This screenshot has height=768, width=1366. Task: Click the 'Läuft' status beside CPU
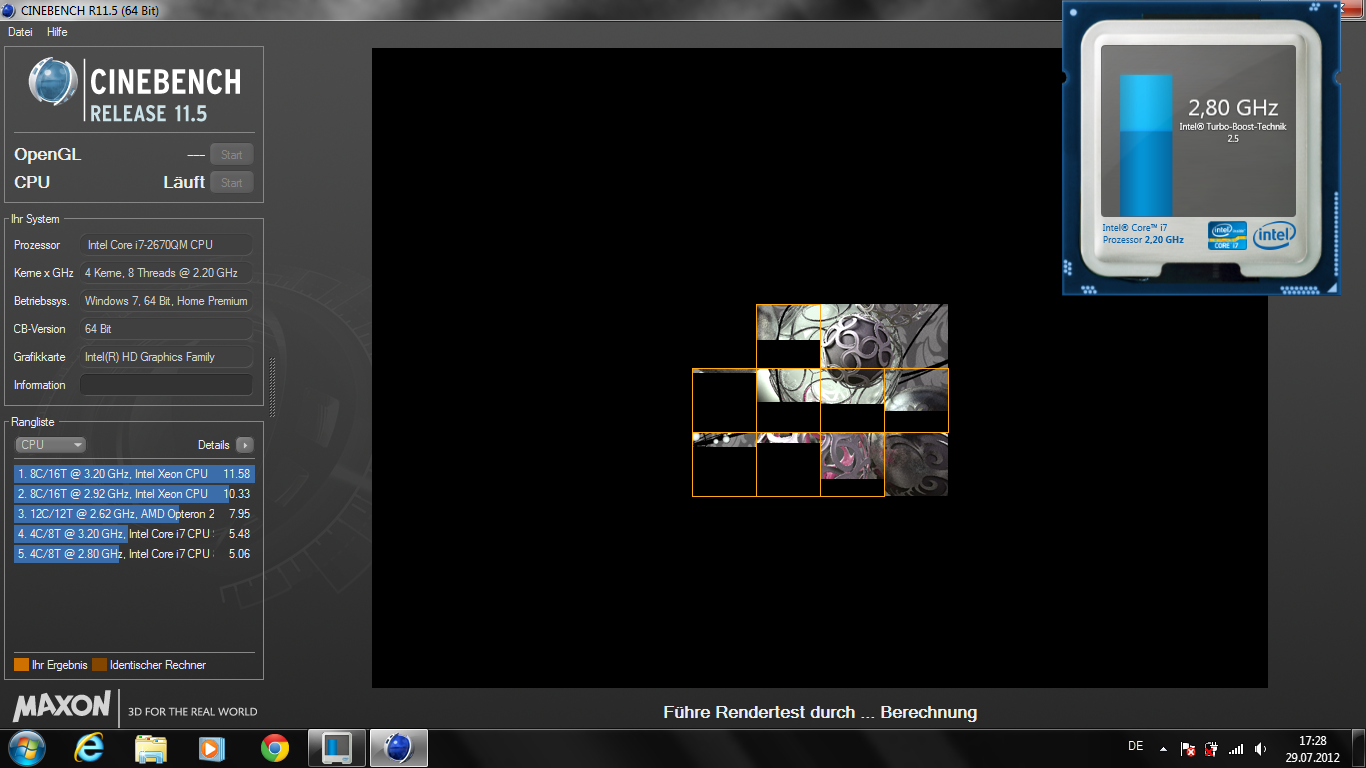point(184,182)
